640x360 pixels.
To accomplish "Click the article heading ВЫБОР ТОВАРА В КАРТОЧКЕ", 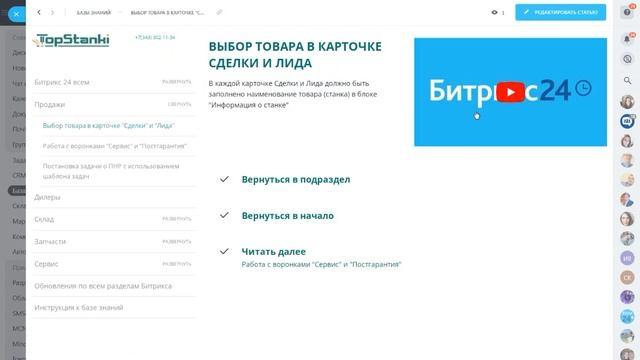I will tap(295, 55).
